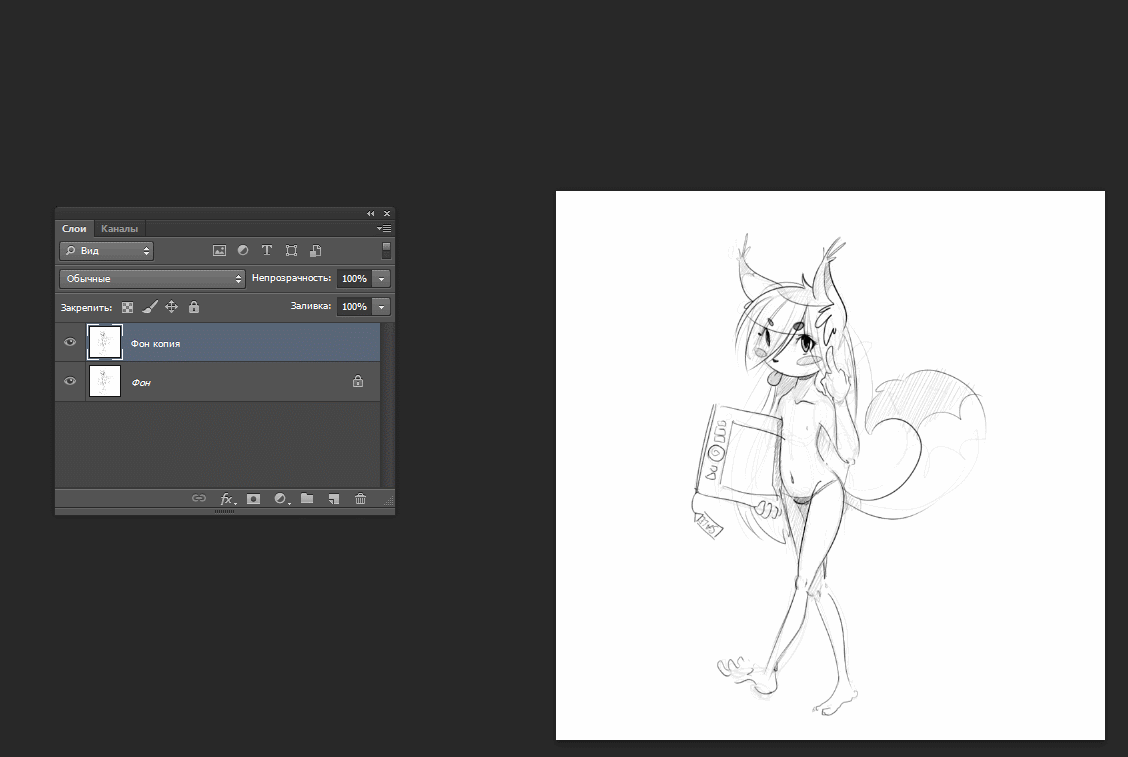The width and height of the screenshot is (1128, 757).
Task: Select the Фон layer name
Action: pos(141,383)
